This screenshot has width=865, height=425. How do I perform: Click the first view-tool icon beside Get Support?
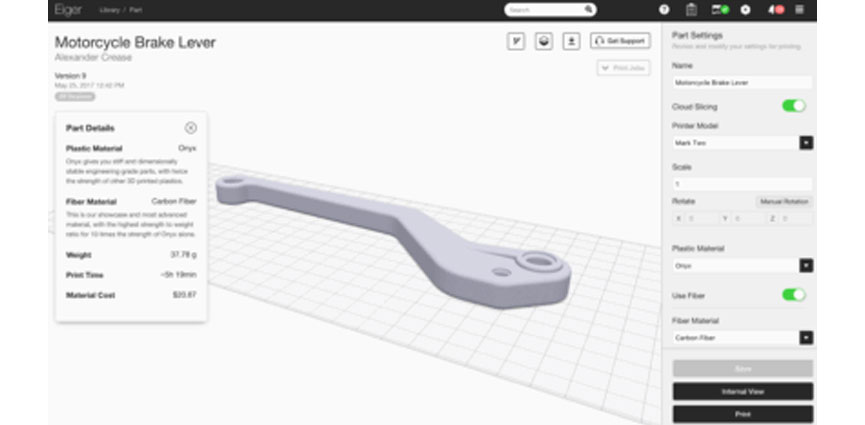point(516,41)
